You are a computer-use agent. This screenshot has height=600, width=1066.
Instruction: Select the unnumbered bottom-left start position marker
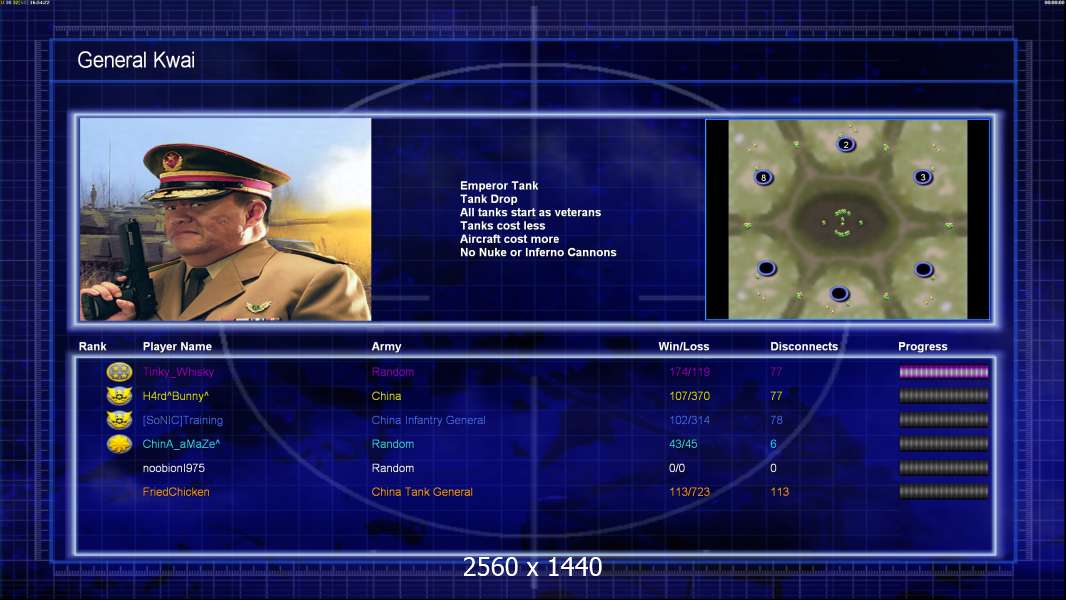(x=766, y=268)
